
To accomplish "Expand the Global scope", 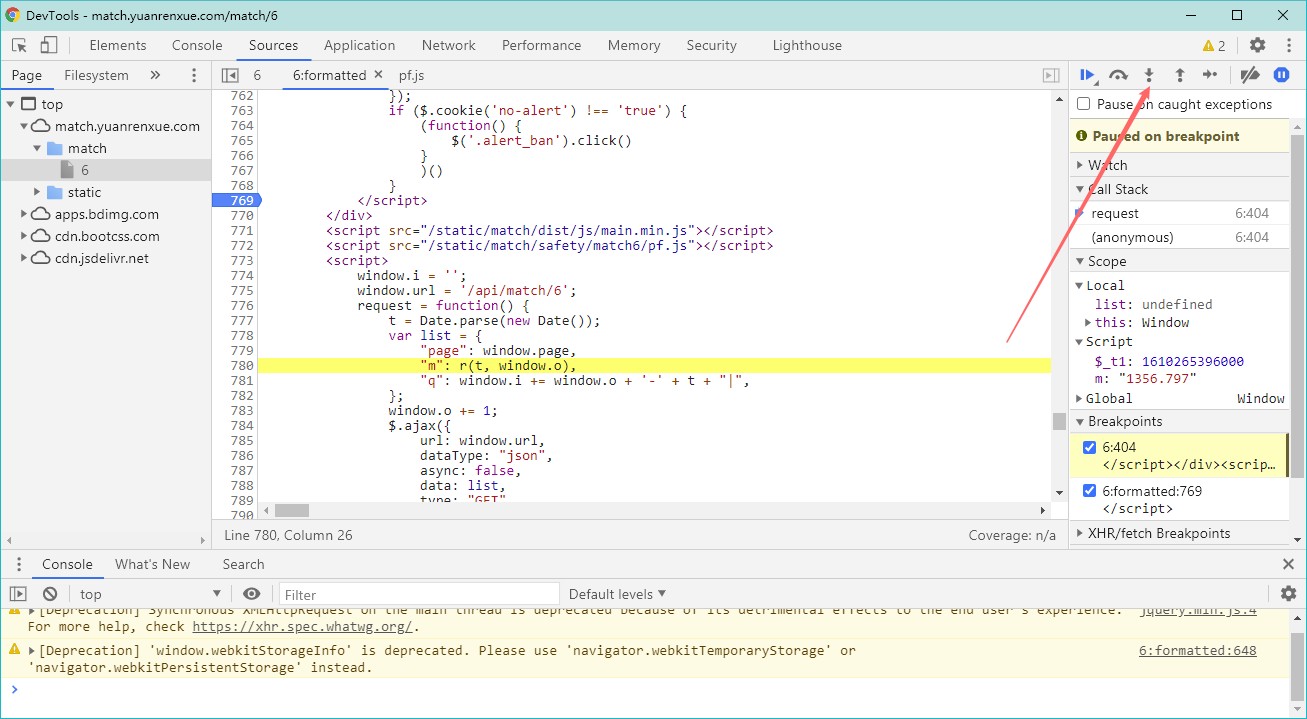I will [x=1080, y=398].
